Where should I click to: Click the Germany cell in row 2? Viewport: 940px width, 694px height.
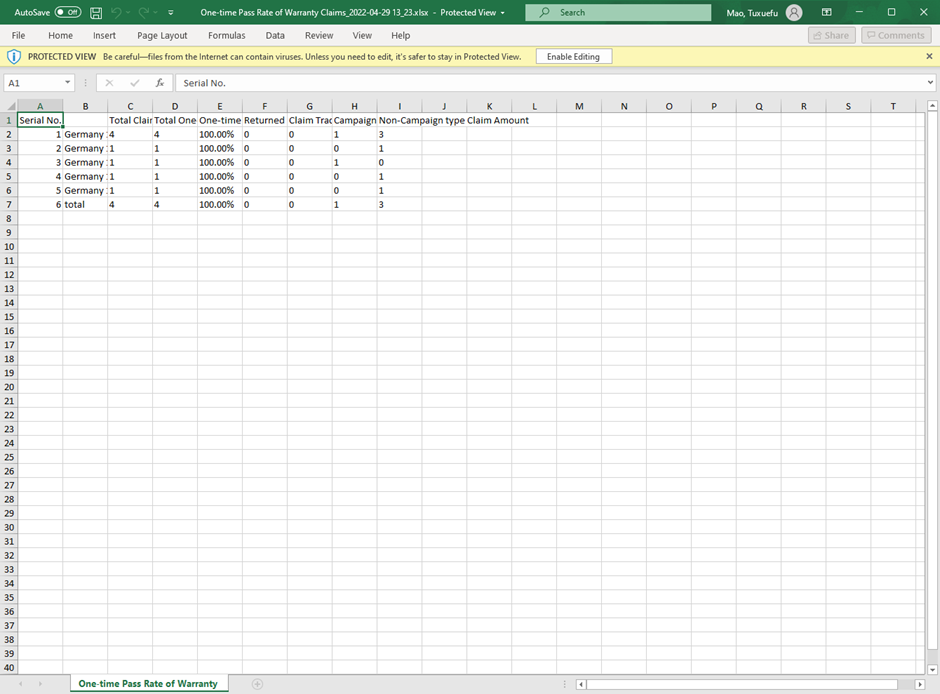pyautogui.click(x=85, y=134)
